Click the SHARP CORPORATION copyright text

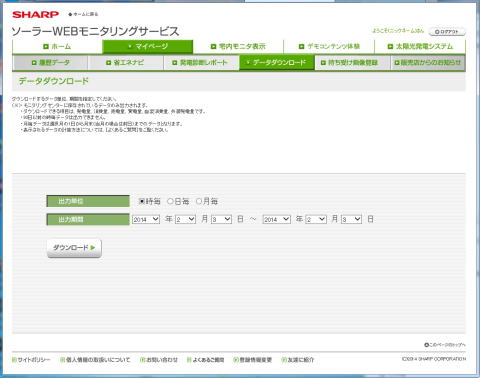pyautogui.click(x=434, y=359)
